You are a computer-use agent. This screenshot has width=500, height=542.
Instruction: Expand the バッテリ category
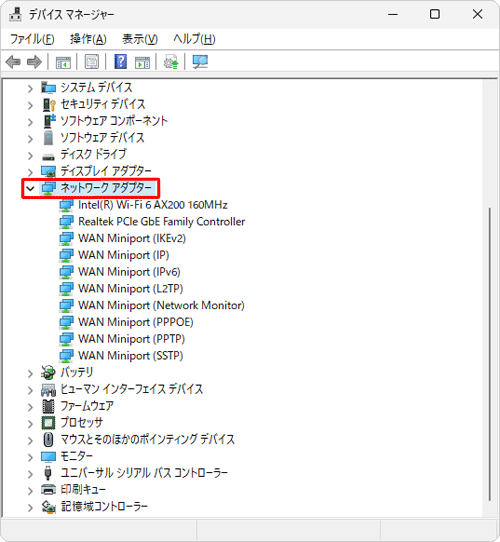point(30,373)
